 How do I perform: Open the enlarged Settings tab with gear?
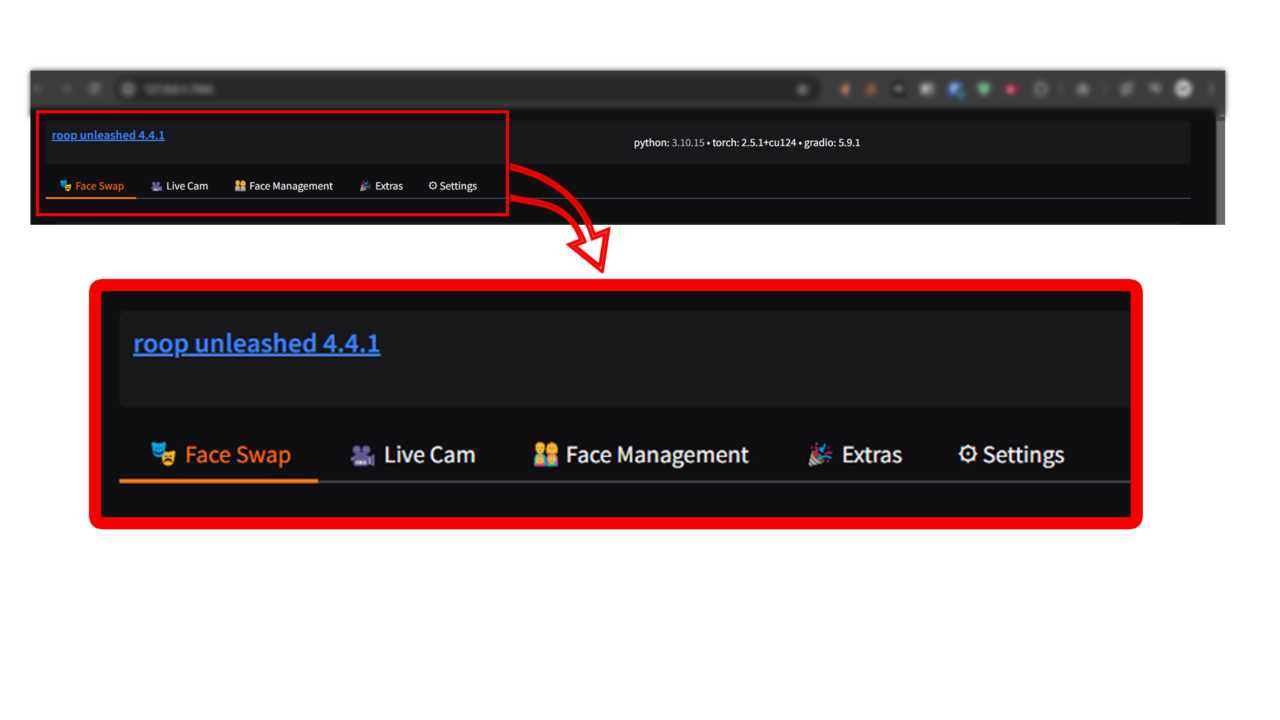point(1011,455)
